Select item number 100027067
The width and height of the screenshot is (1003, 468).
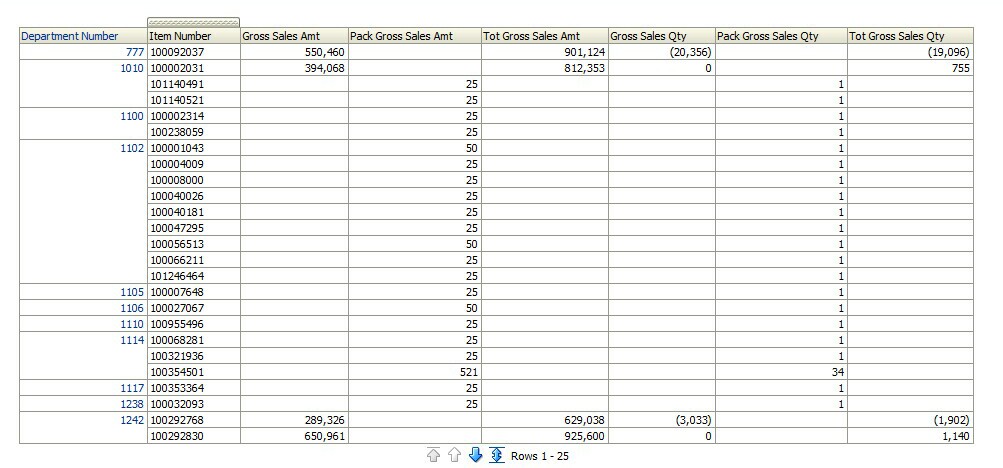177,308
